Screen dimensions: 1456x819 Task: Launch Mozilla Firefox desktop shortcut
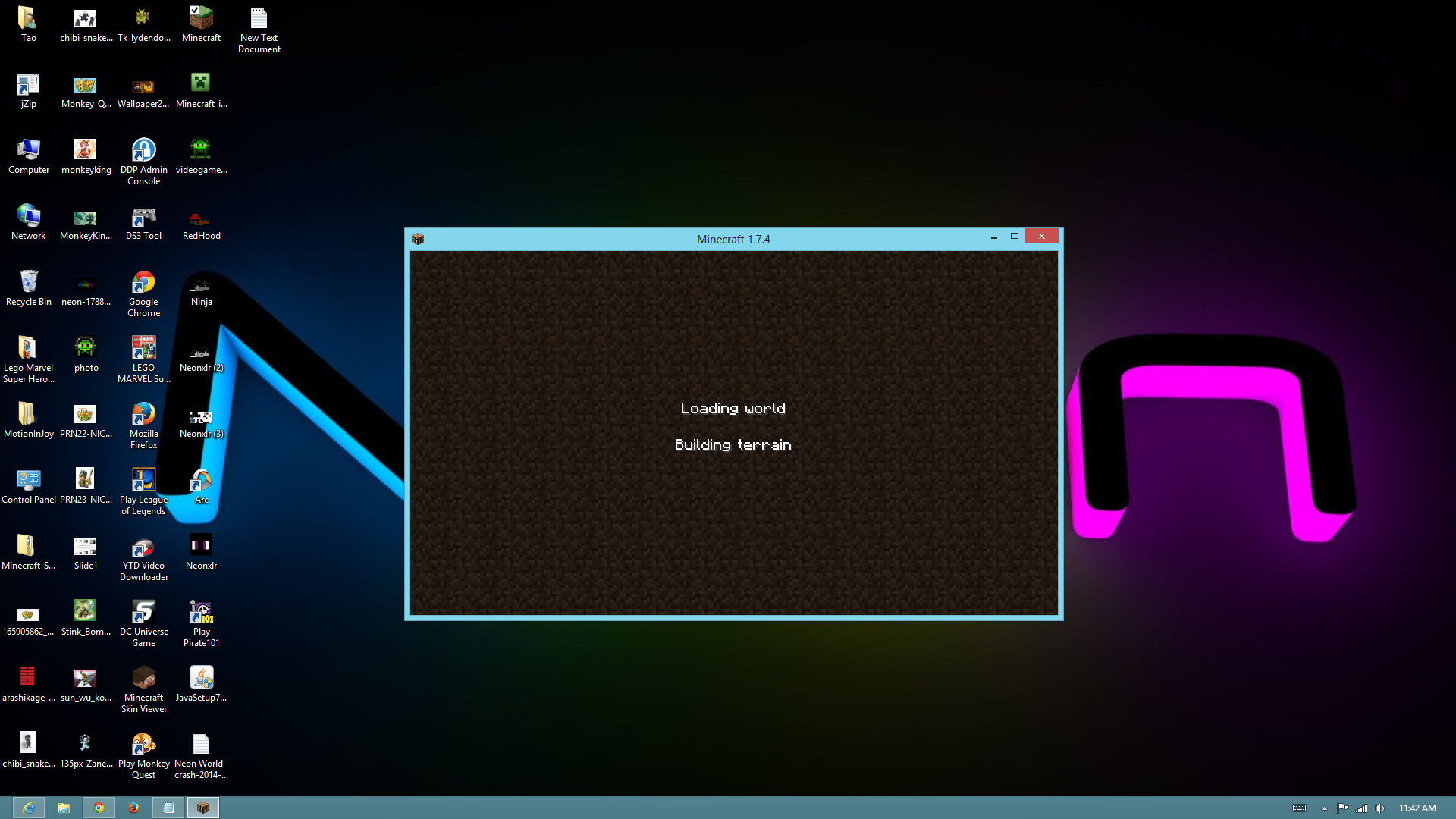click(143, 415)
